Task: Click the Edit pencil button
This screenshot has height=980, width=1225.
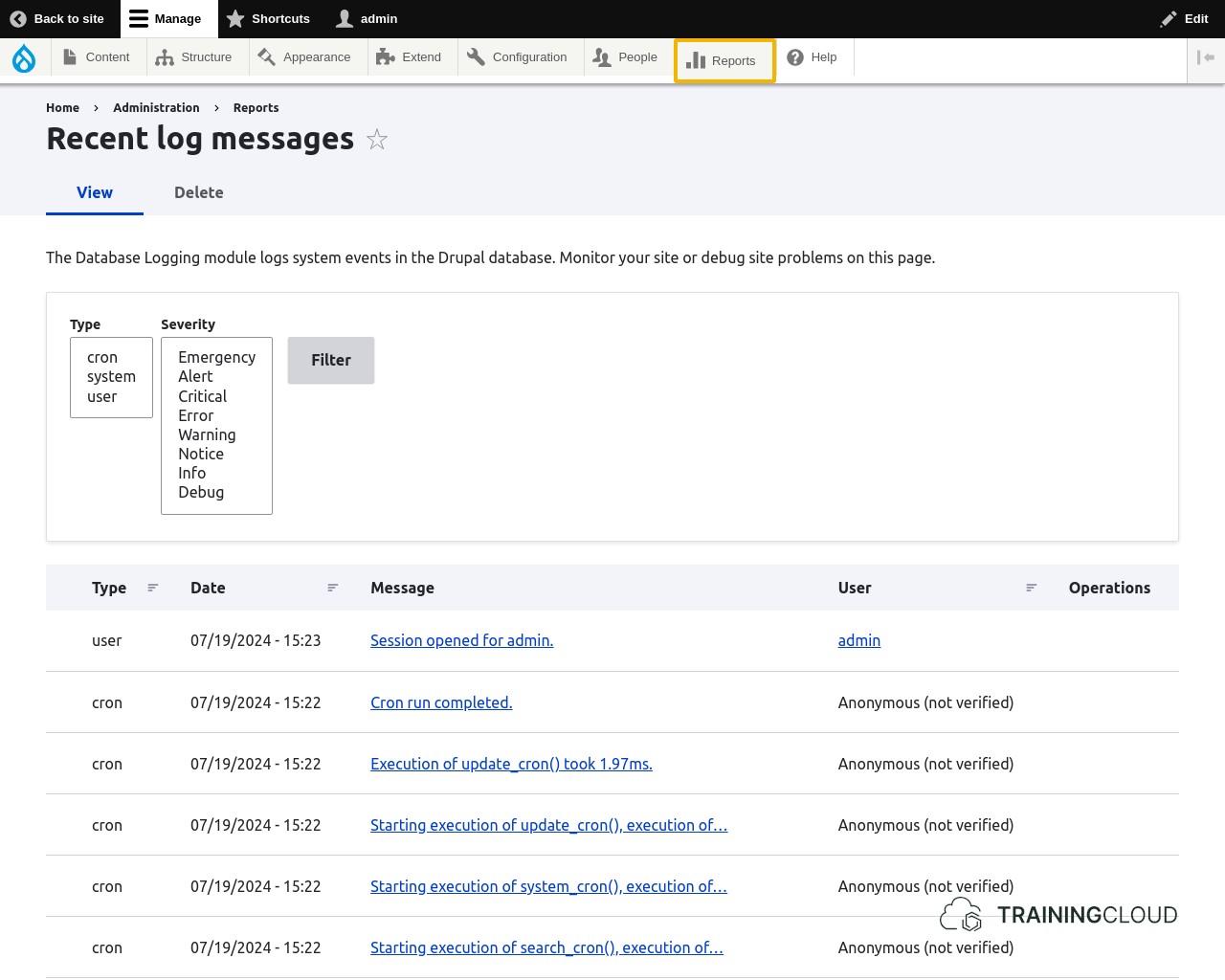Action: pos(1184,19)
